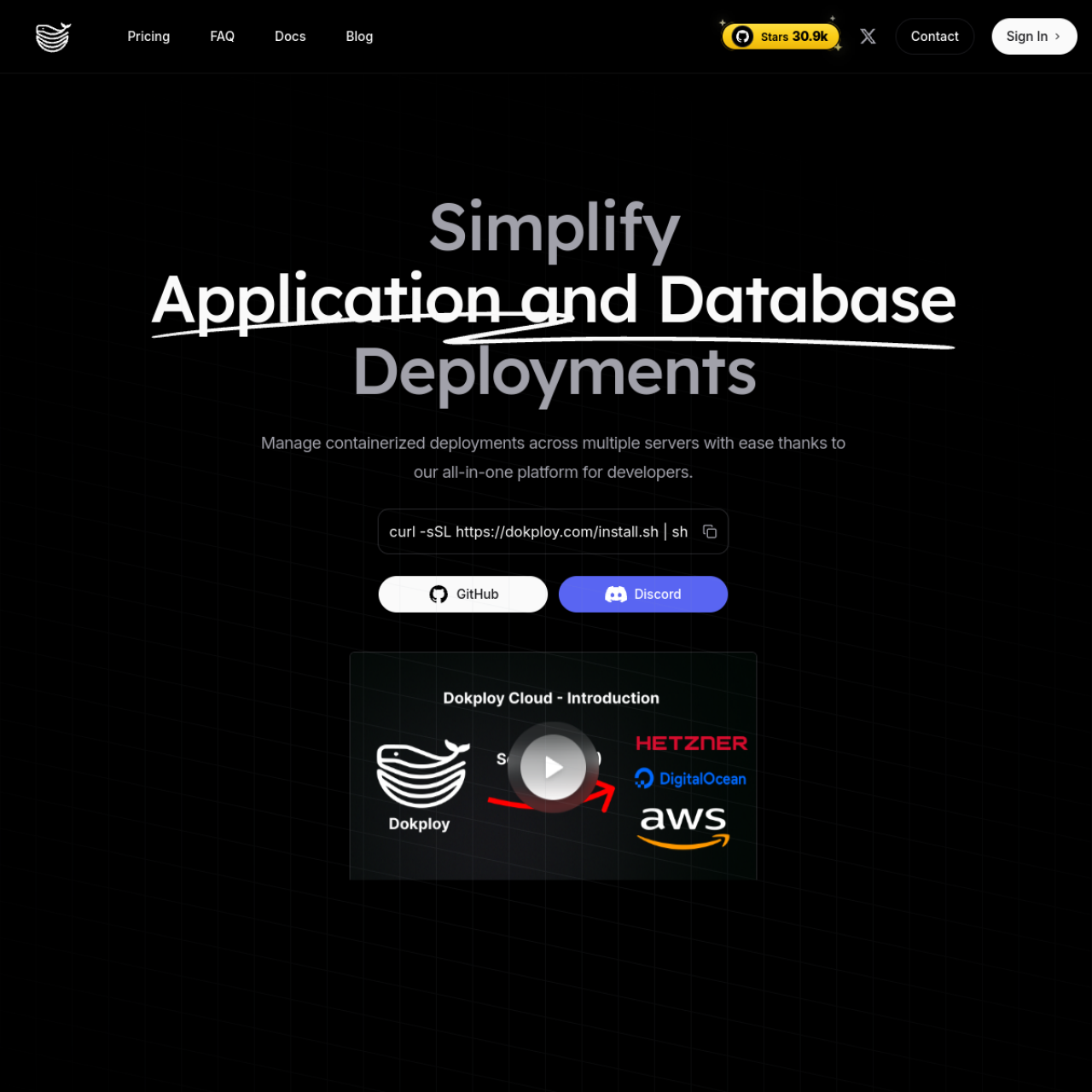Open the Blog section

pyautogui.click(x=359, y=37)
